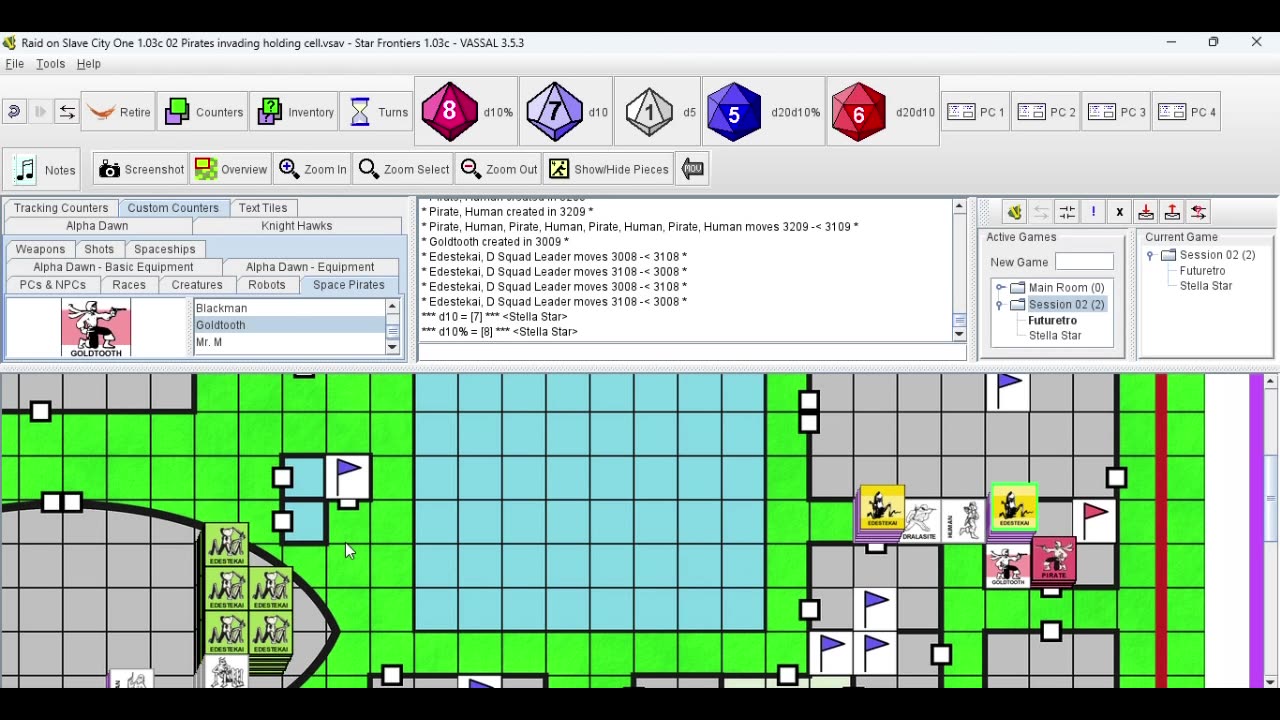The image size is (1280, 720).
Task: Open the PCs & NPCs tab
Action: 53,285
